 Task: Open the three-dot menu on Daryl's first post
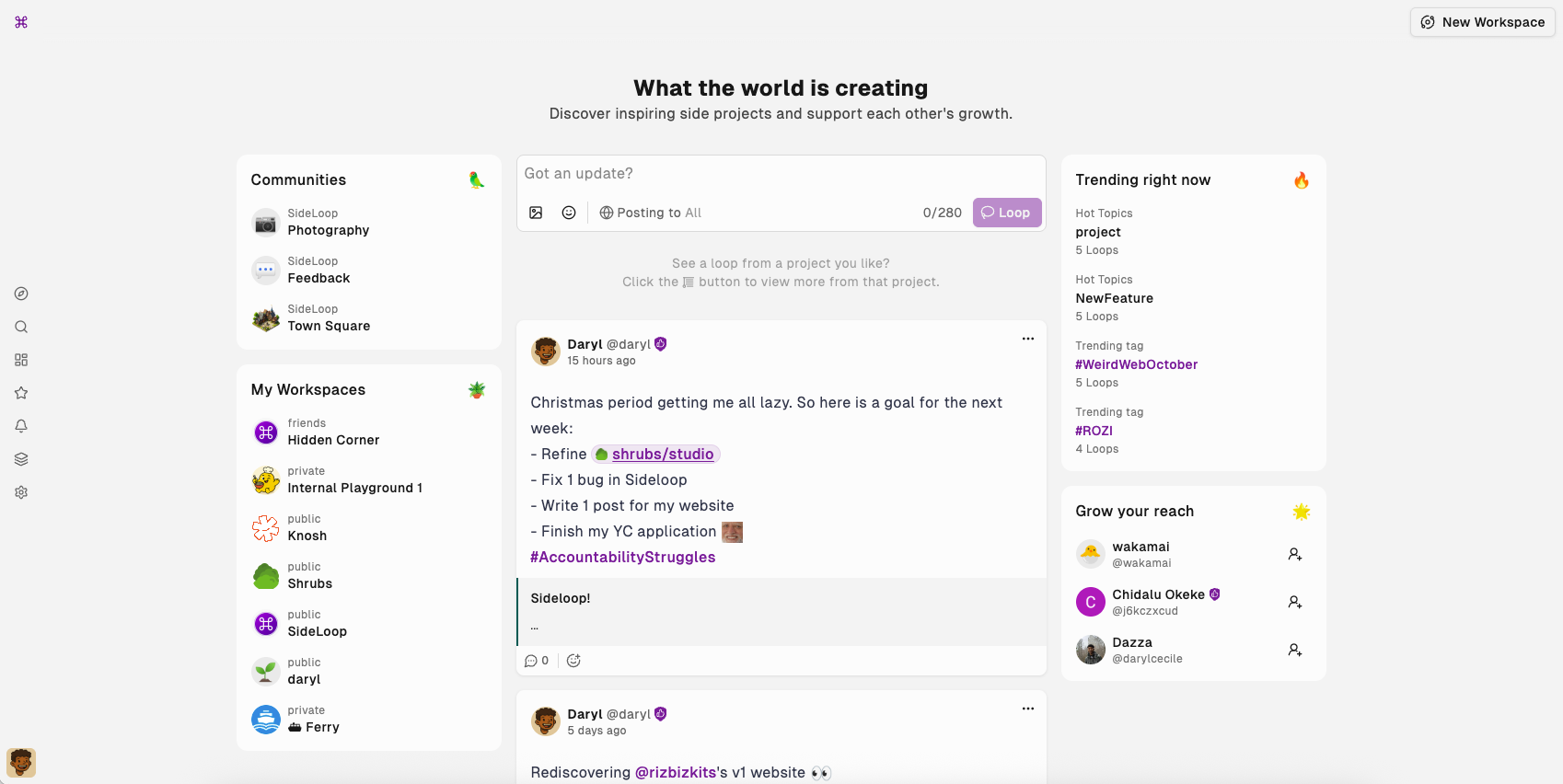[1027, 339]
